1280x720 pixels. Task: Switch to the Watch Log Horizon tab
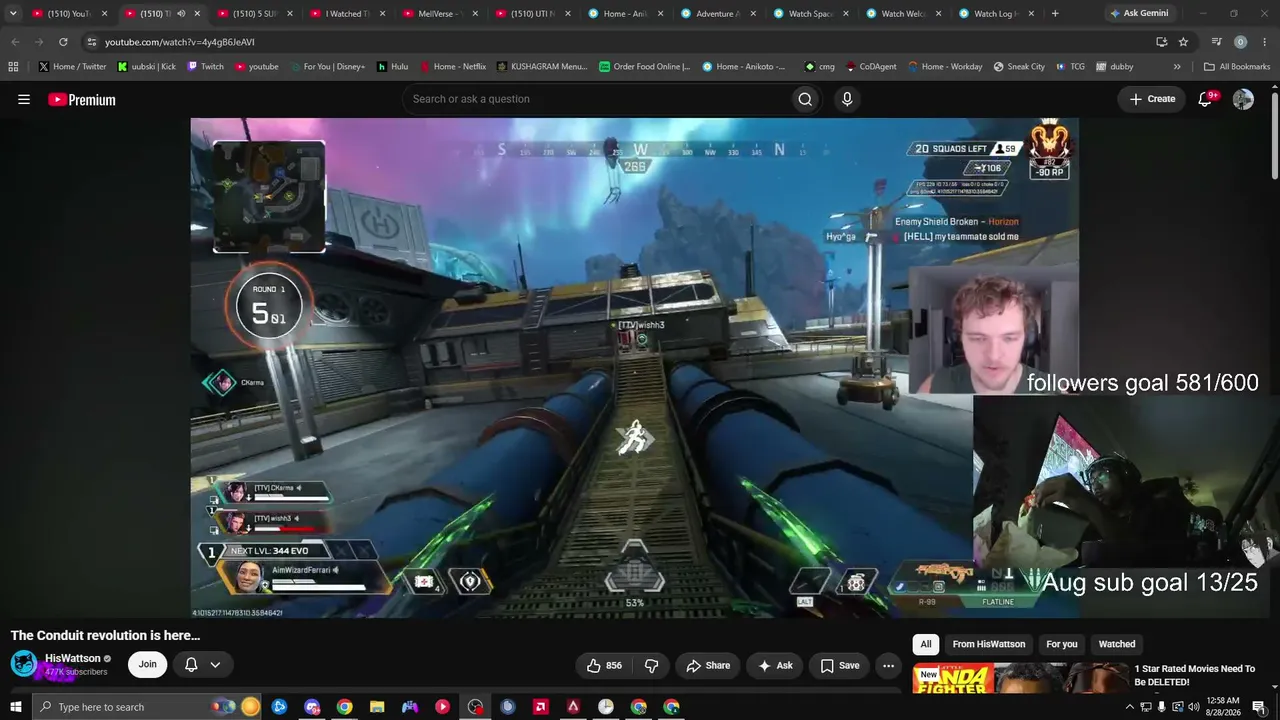click(996, 14)
